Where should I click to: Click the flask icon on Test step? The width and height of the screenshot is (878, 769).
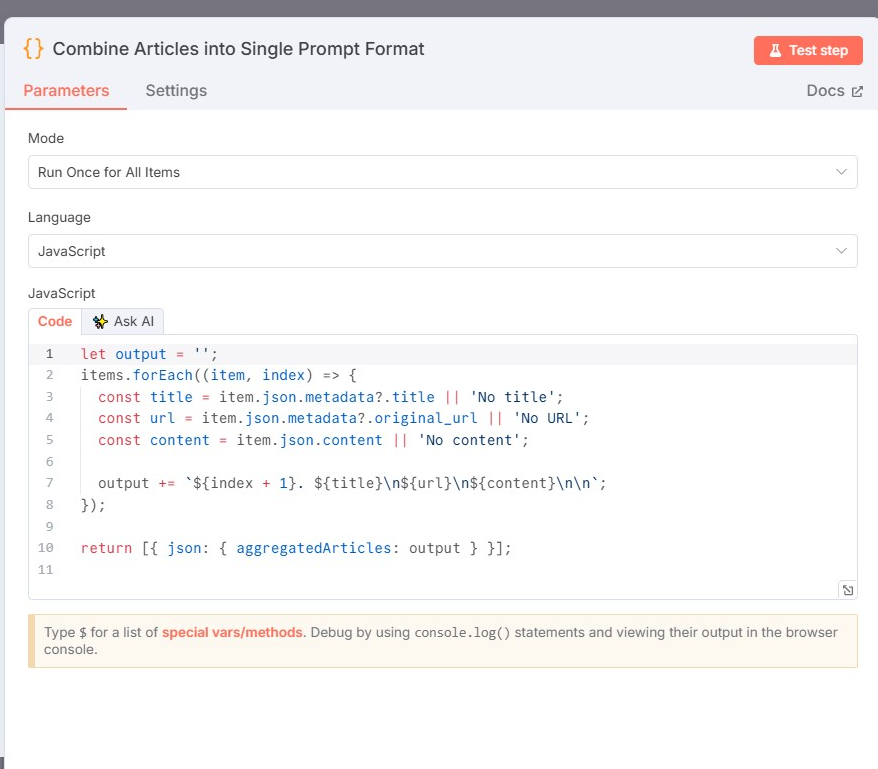pos(775,50)
